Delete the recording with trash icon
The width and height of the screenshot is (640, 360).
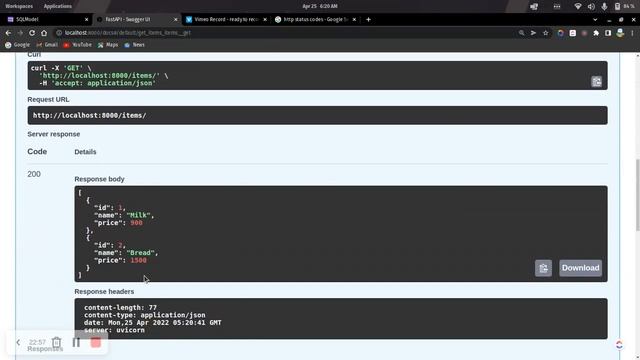coord(56,342)
